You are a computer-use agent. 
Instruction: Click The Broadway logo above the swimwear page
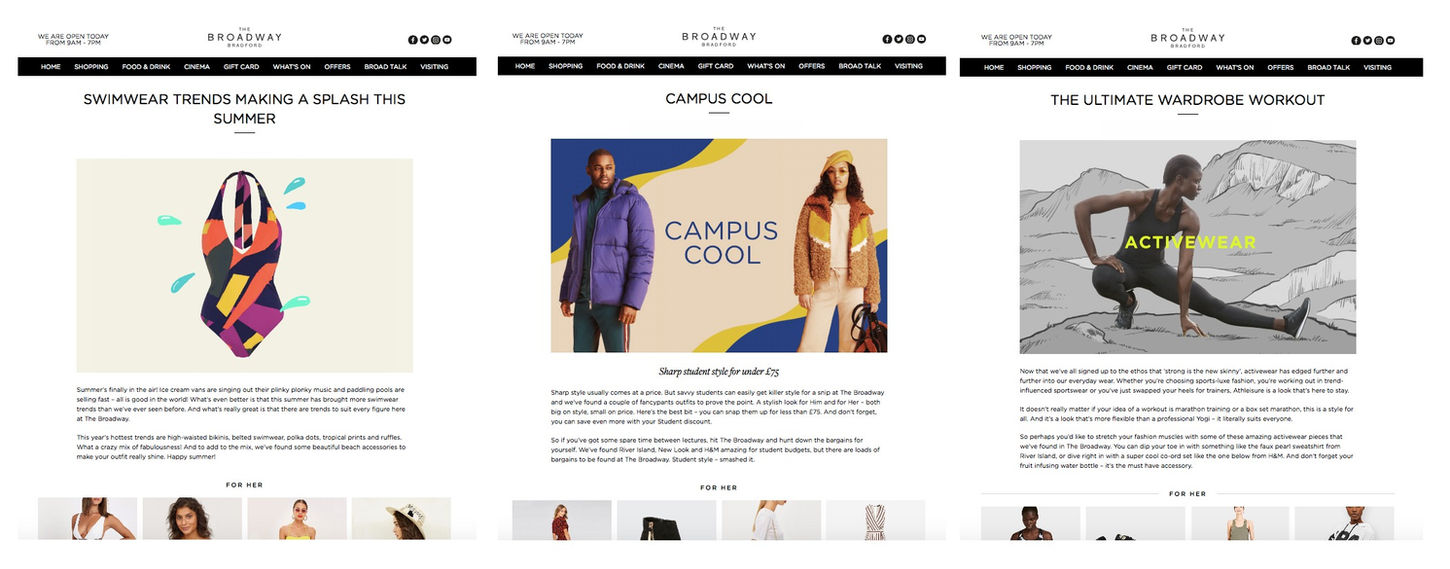point(245,38)
